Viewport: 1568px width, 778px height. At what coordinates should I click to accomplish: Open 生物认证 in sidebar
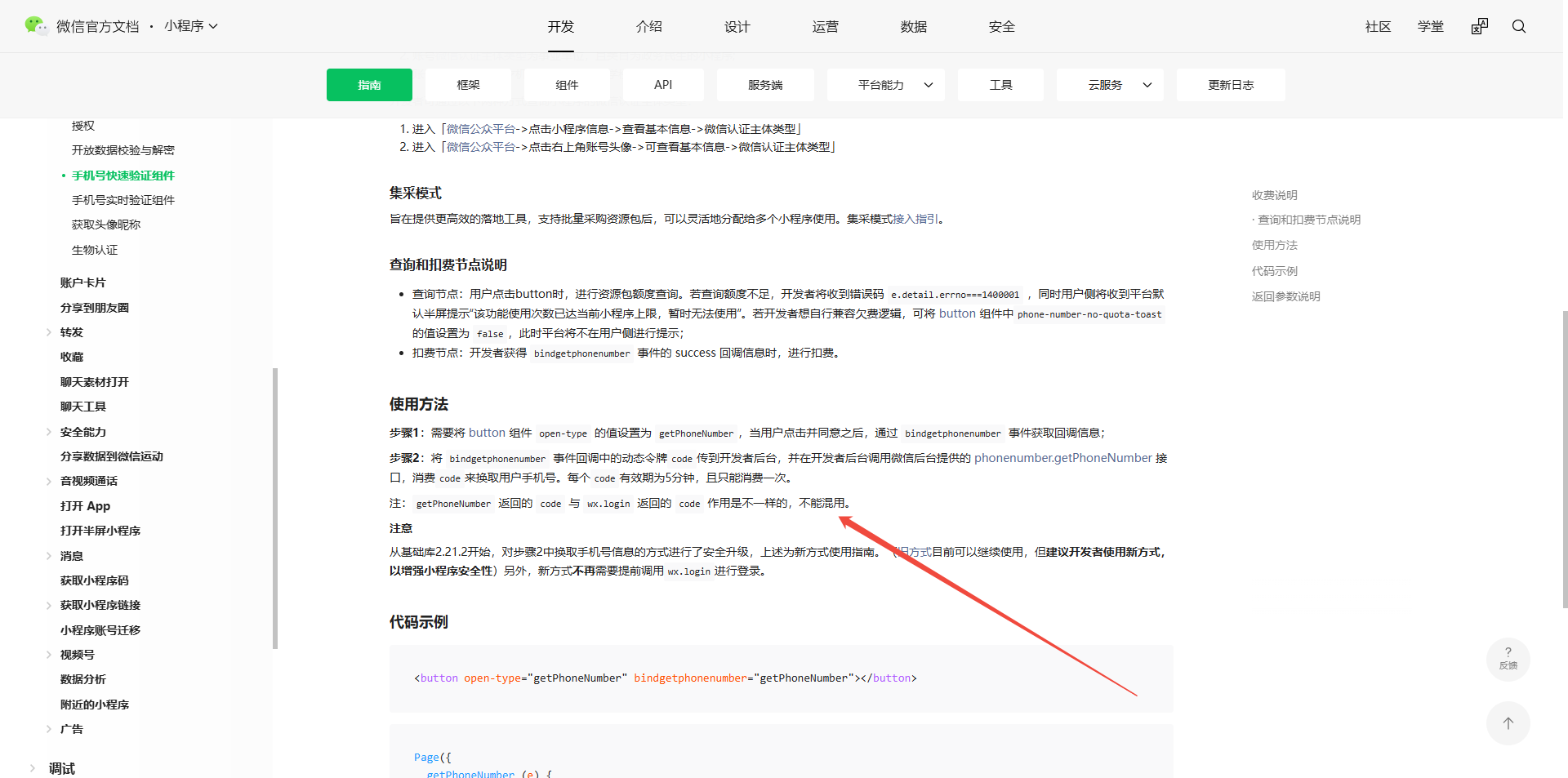[95, 250]
